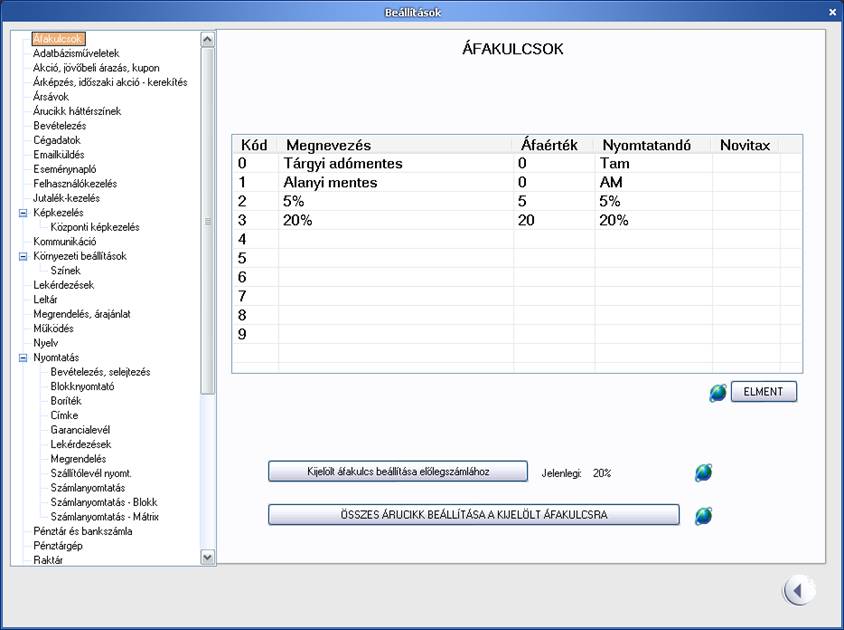Screen dimensions: 844x630
Task: Open Cégadatok settings in tree
Action: point(57,140)
